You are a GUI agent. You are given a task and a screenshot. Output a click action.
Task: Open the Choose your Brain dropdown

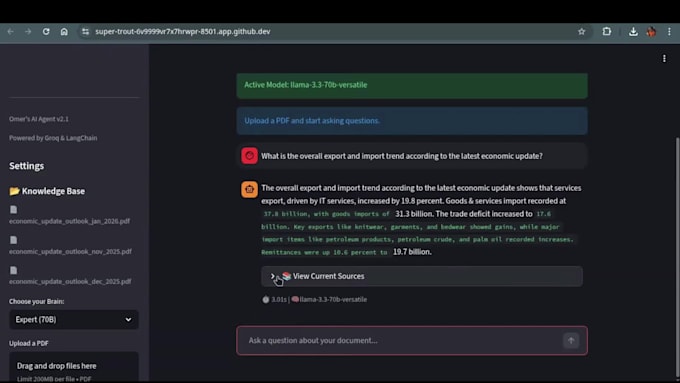[x=74, y=320]
